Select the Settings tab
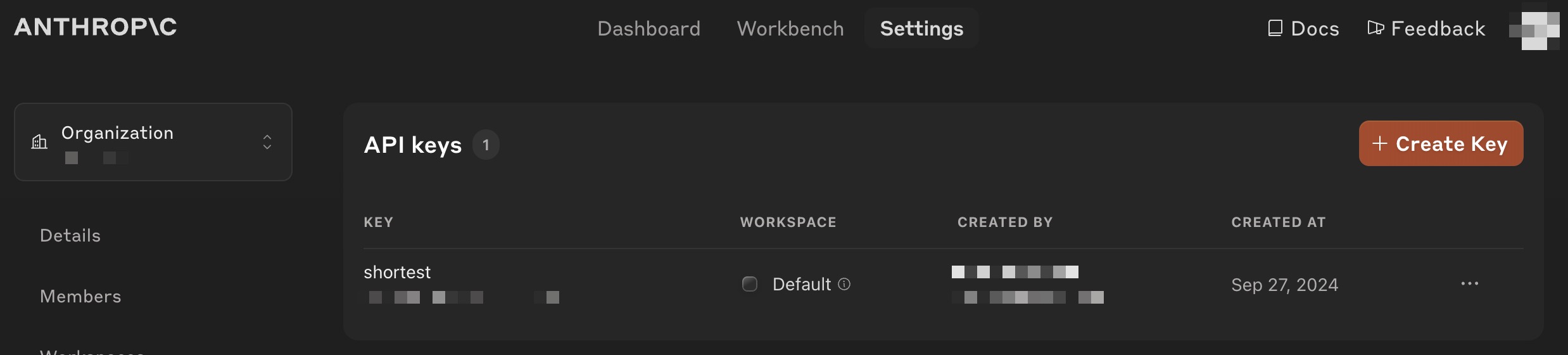 921,29
